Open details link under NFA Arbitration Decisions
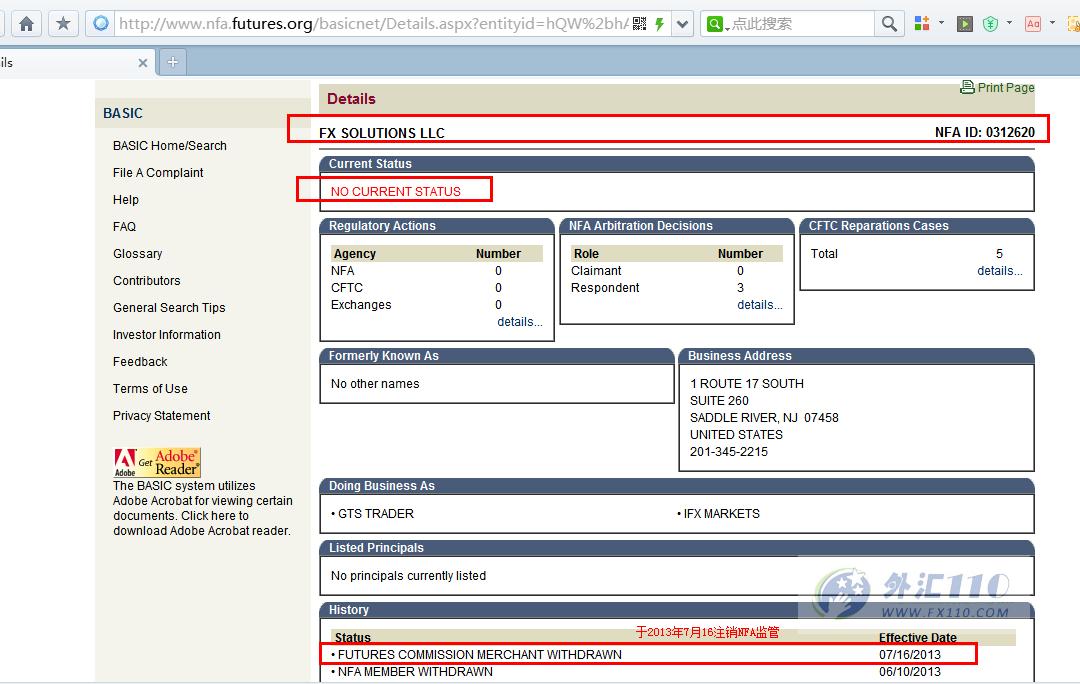This screenshot has width=1080, height=684. (x=760, y=304)
